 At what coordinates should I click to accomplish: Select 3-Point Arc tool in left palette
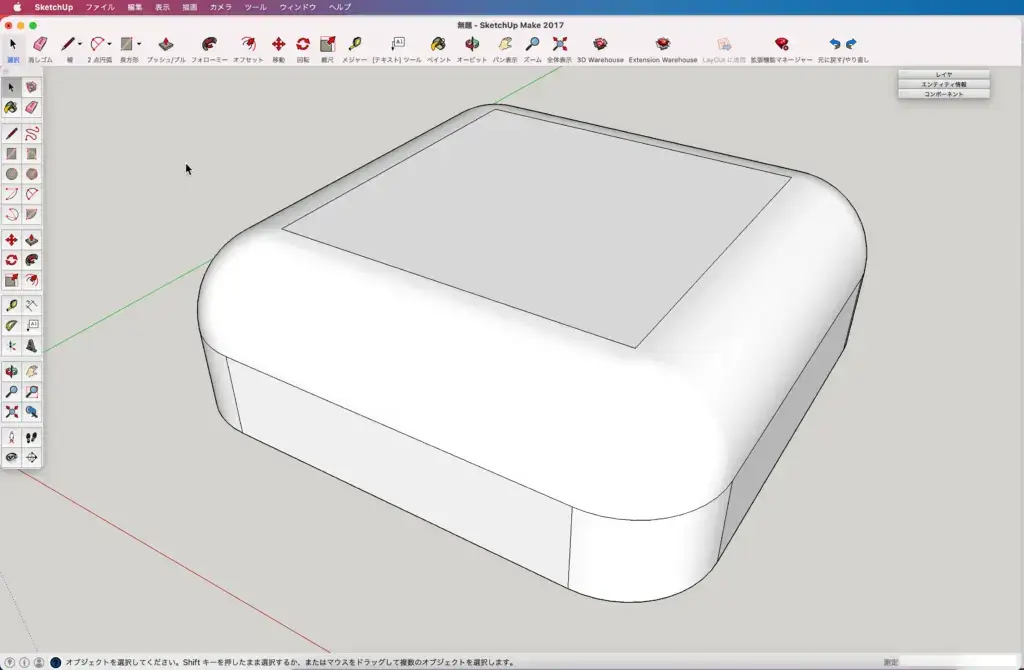11,214
